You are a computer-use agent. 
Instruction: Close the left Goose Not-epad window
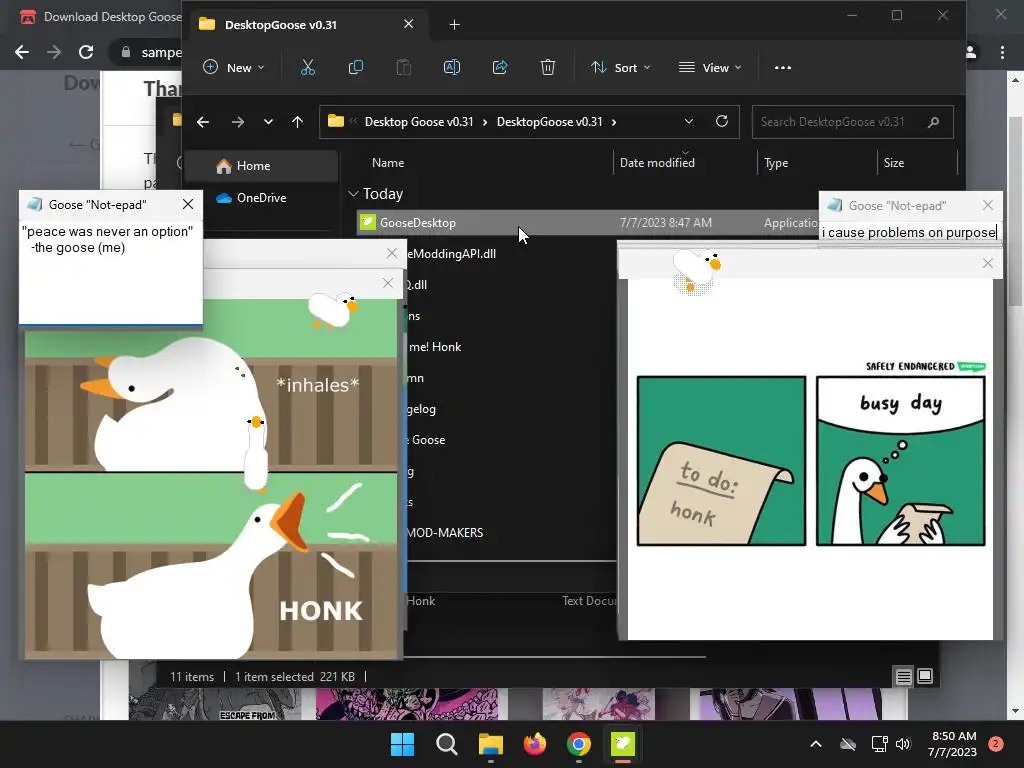188,204
